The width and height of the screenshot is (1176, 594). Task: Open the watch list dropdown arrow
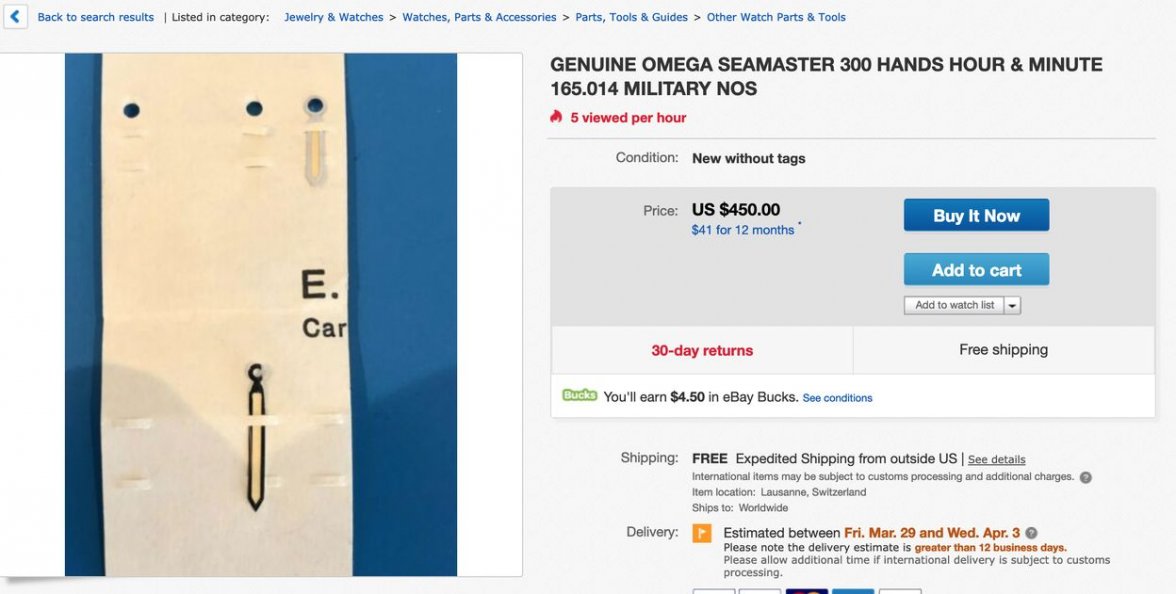pyautogui.click(x=1012, y=305)
